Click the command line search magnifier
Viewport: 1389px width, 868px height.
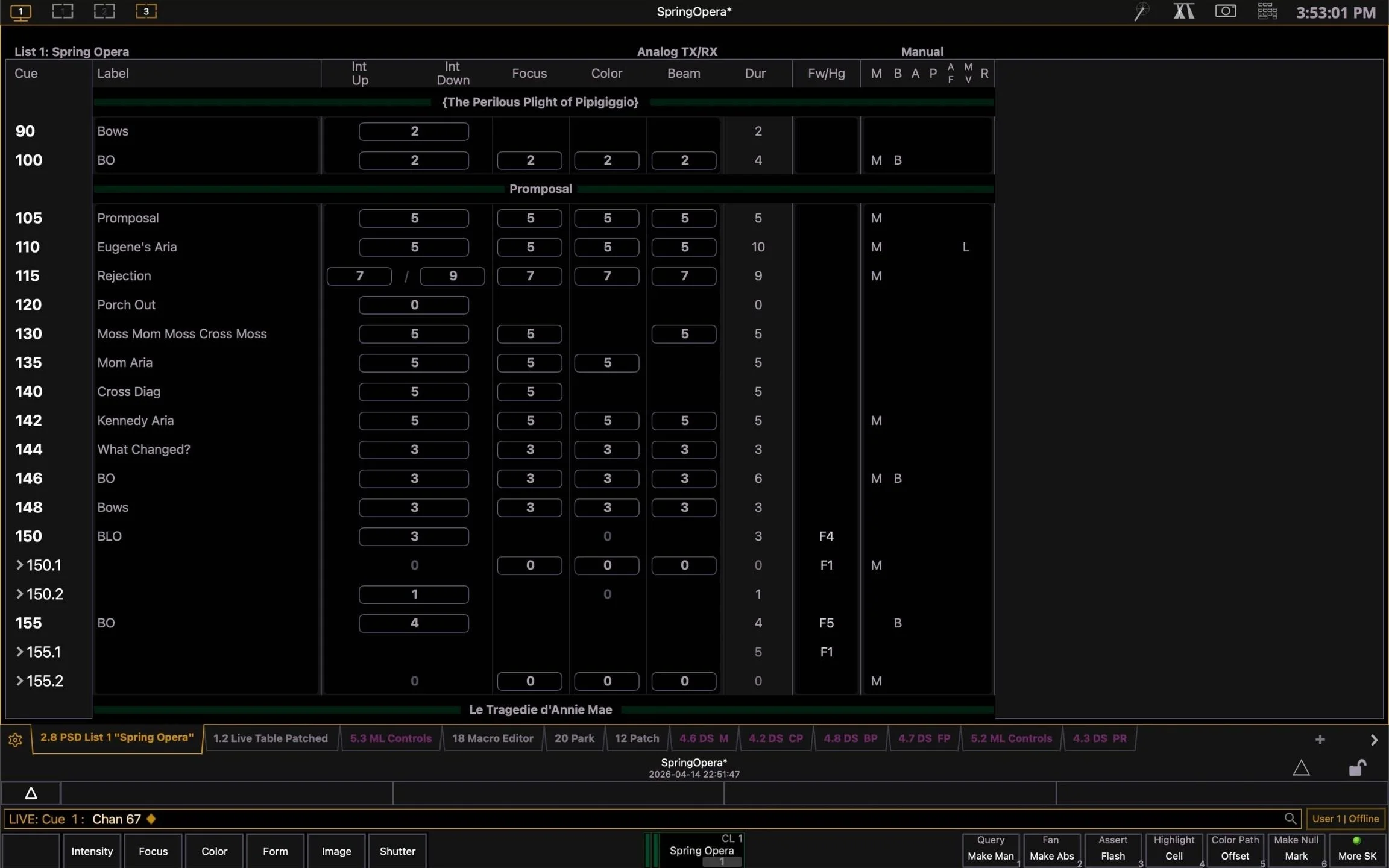1290,819
